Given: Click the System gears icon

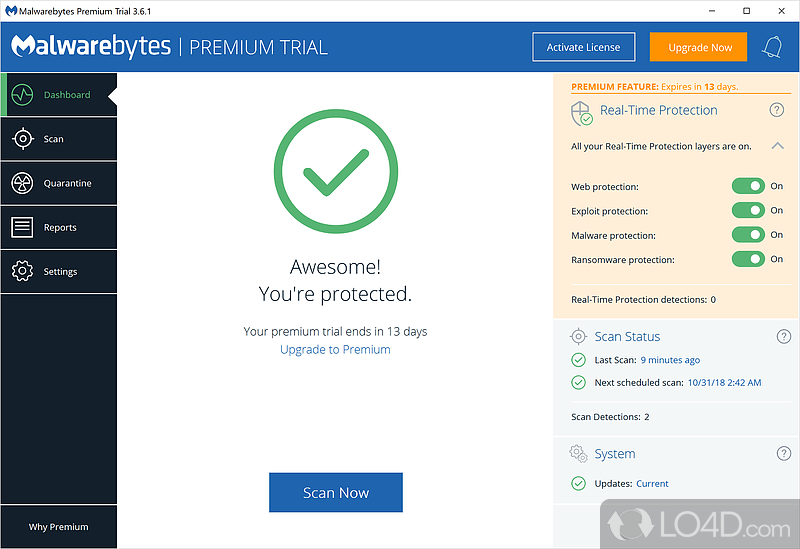Looking at the screenshot, I should 578,454.
